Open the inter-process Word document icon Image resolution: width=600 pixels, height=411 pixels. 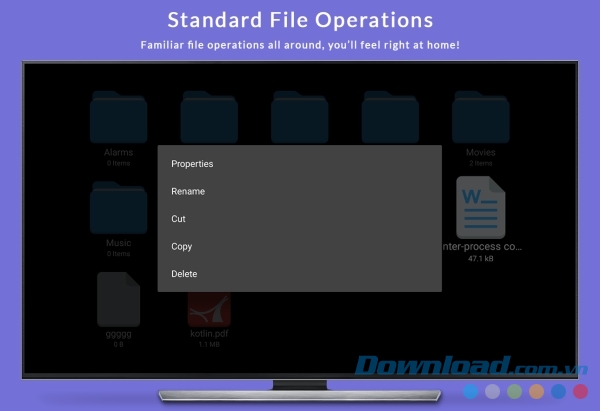(481, 207)
